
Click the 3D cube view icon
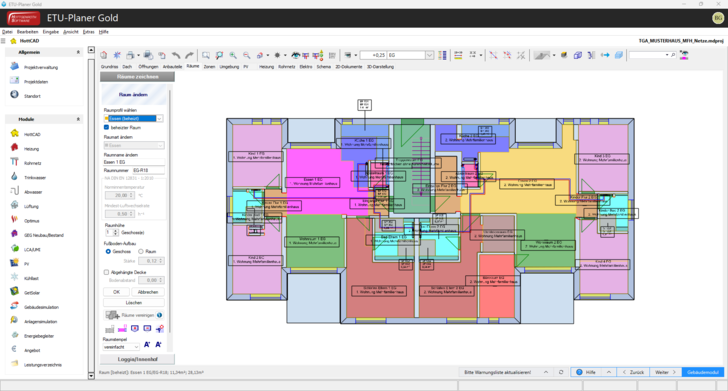(x=578, y=55)
